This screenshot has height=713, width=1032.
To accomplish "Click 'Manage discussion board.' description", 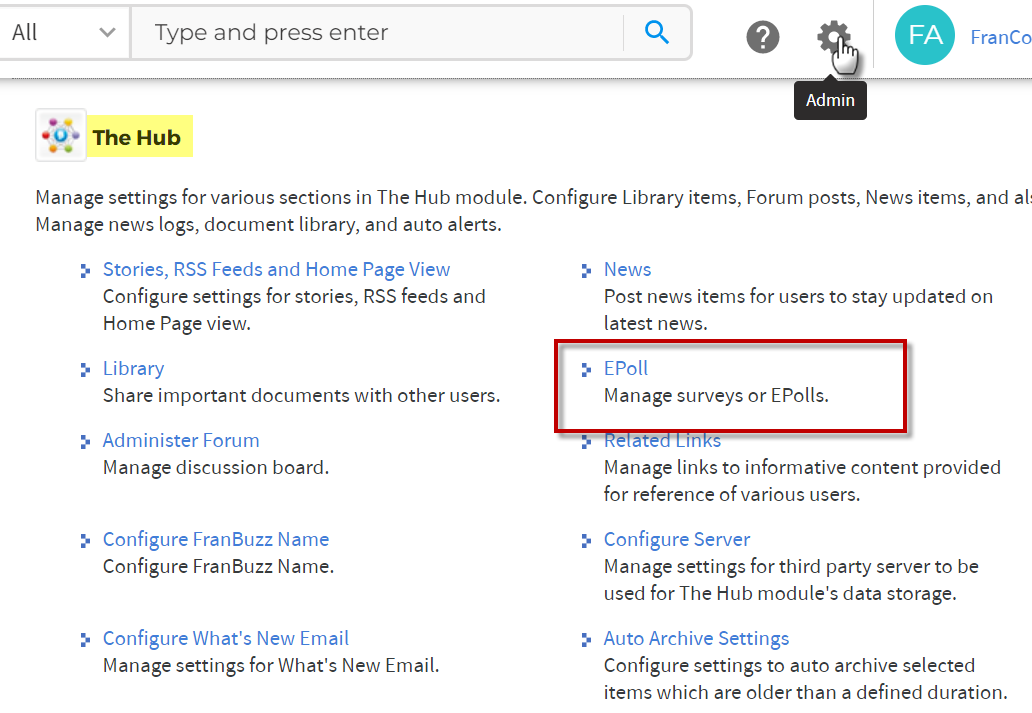I will 216,467.
